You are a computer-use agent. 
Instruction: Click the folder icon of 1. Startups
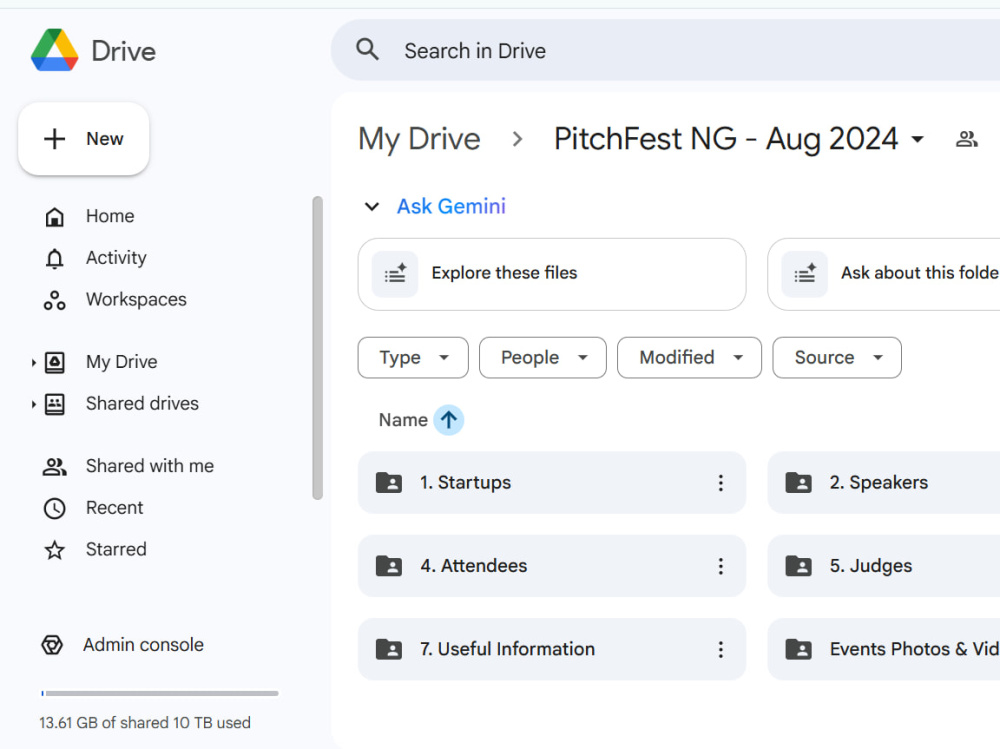click(x=389, y=483)
